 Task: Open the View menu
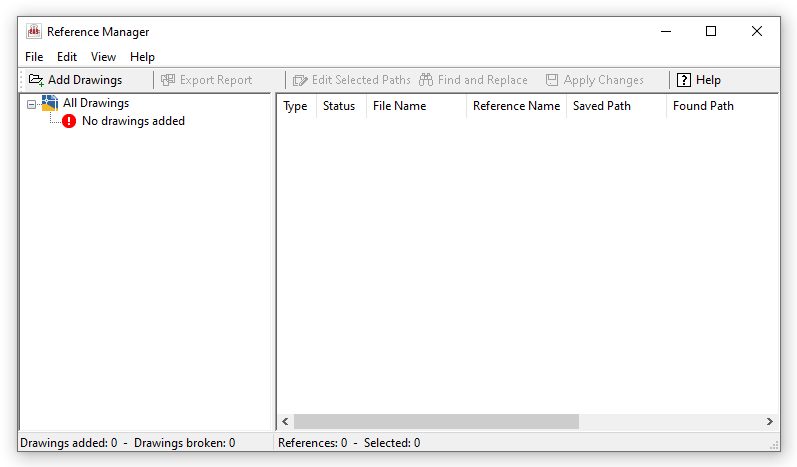pyautogui.click(x=103, y=57)
